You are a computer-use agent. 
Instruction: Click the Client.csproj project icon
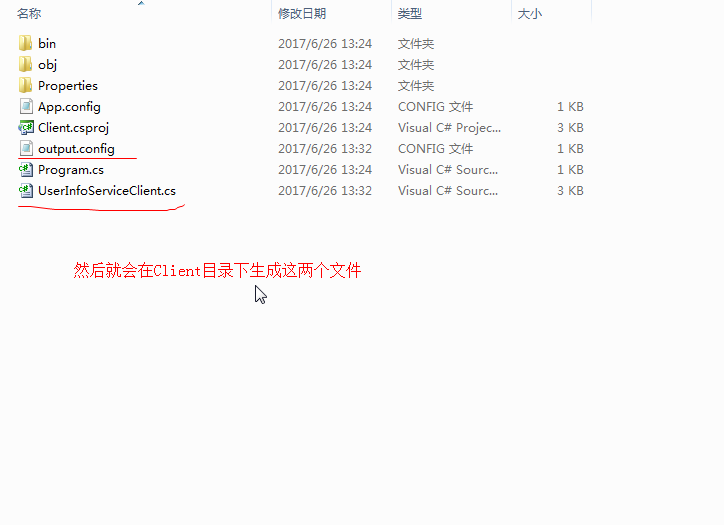26,127
